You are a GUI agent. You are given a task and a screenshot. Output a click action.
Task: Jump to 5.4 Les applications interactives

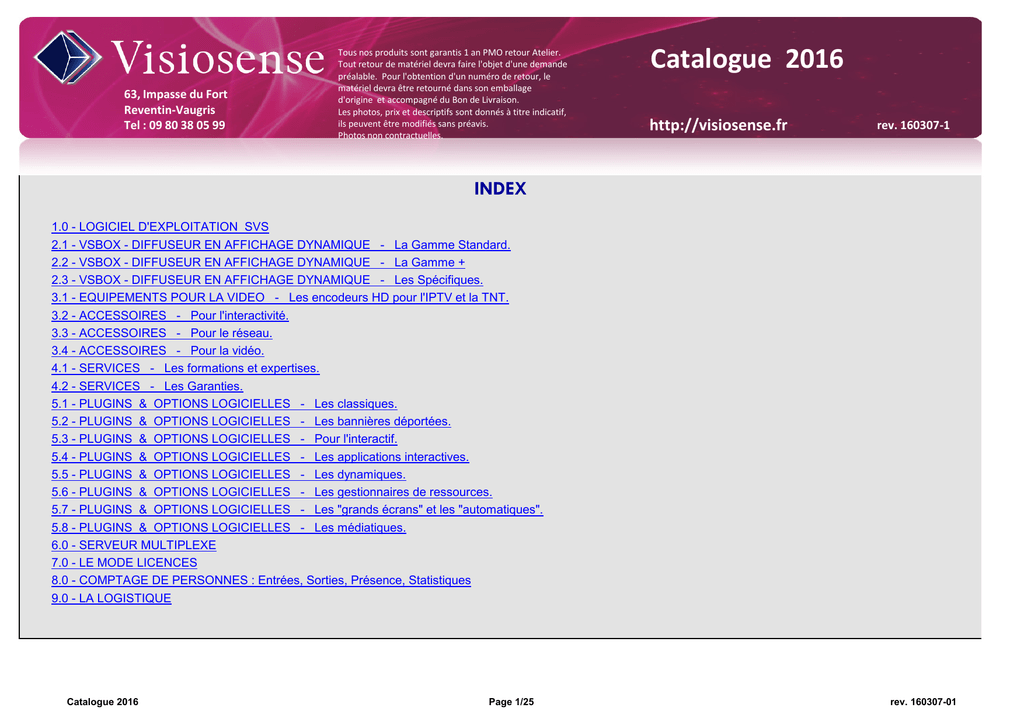(260, 457)
